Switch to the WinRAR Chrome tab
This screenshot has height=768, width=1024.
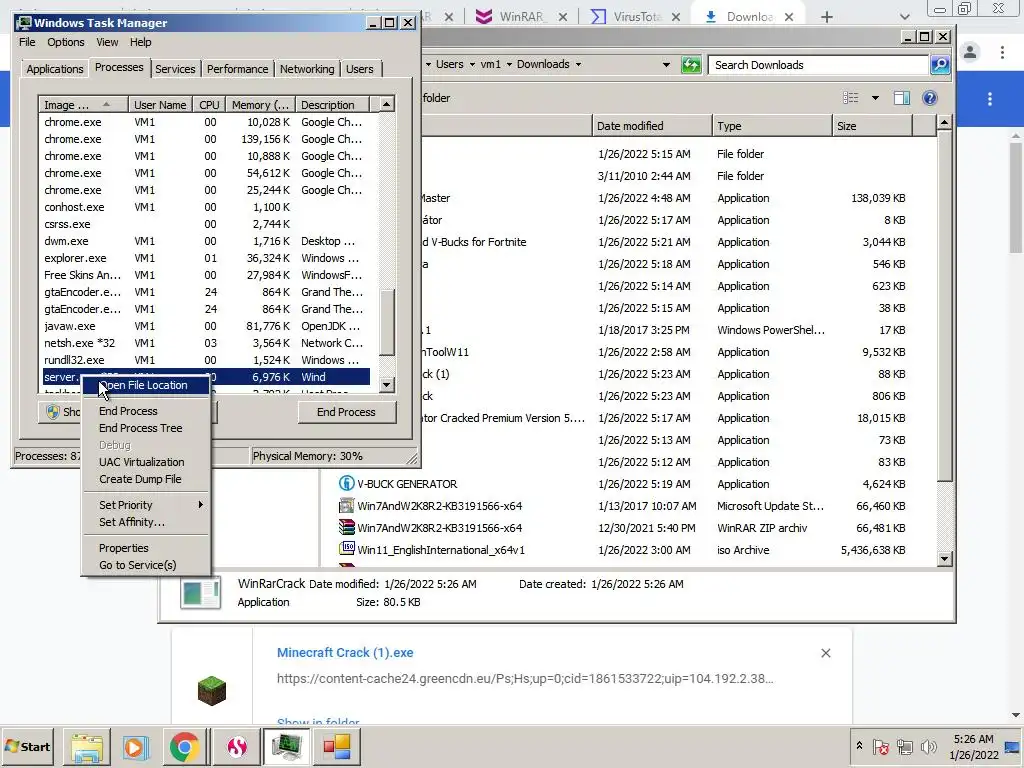[x=521, y=17]
